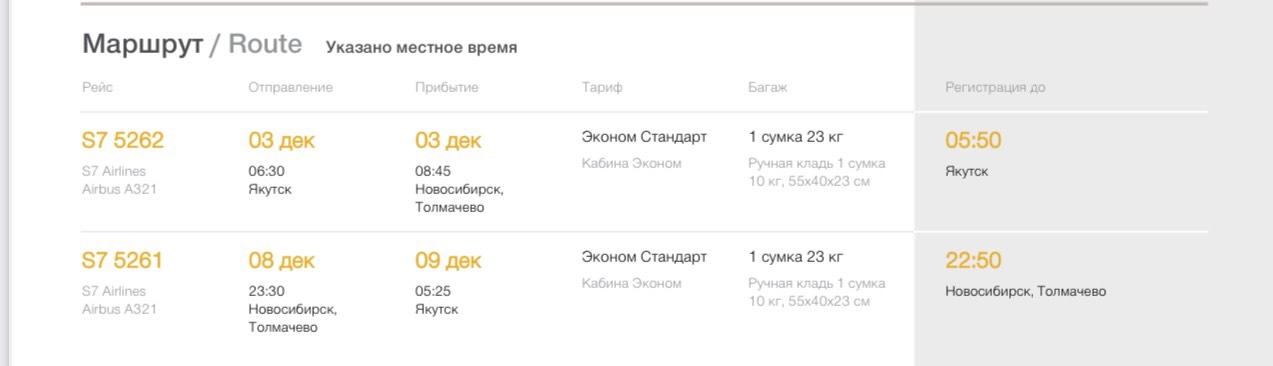The image size is (1273, 366).
Task: Click the Регистрация до header
Action: [x=995, y=87]
